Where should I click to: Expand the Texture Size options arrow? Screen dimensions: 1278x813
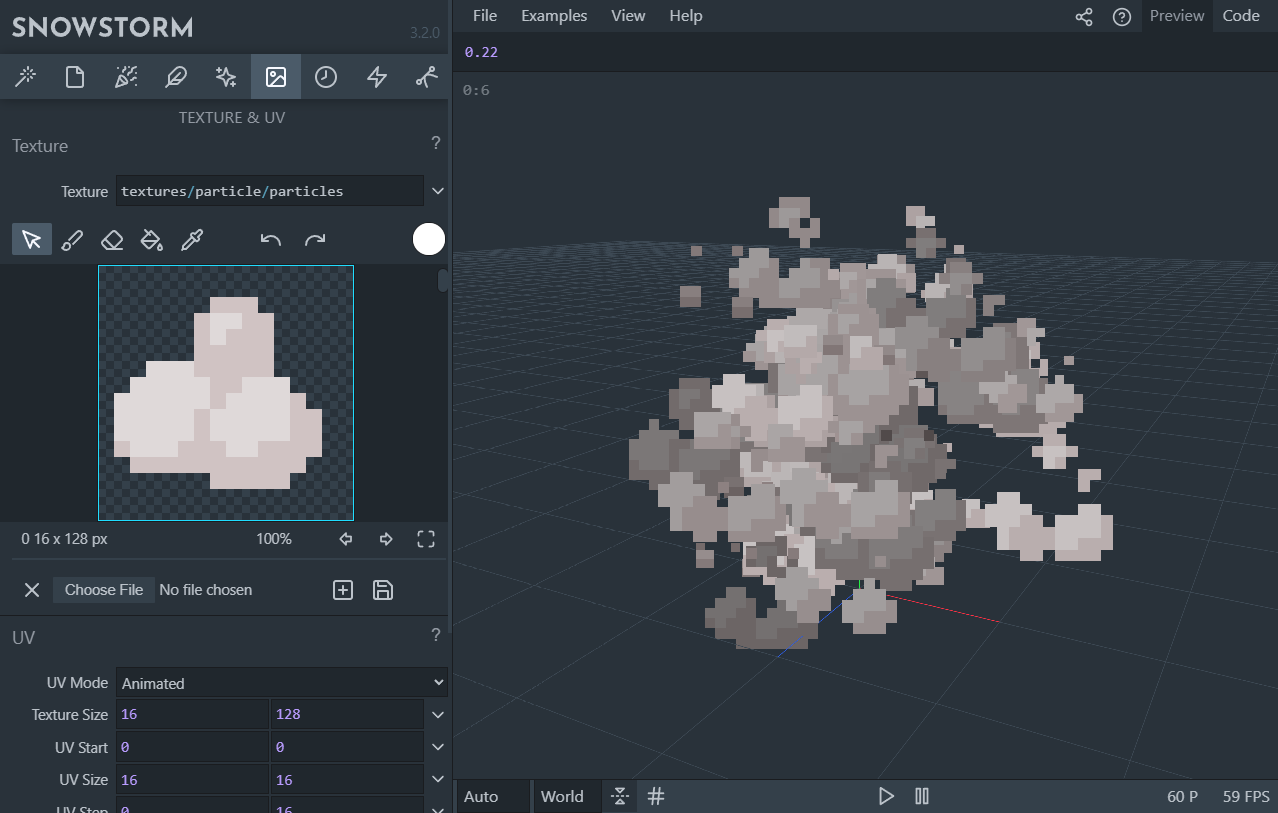click(437, 715)
